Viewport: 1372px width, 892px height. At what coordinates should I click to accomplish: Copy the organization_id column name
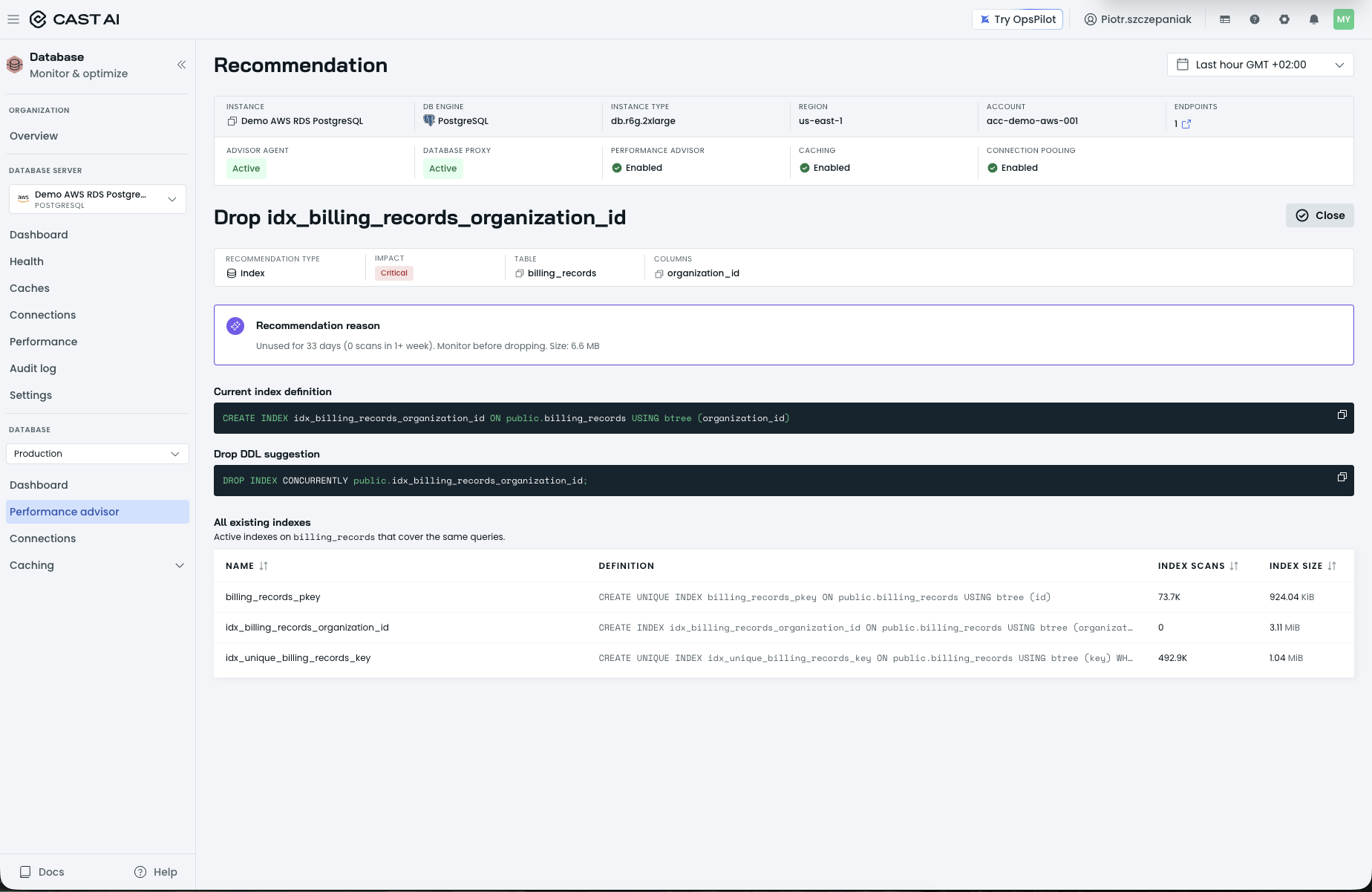[659, 273]
